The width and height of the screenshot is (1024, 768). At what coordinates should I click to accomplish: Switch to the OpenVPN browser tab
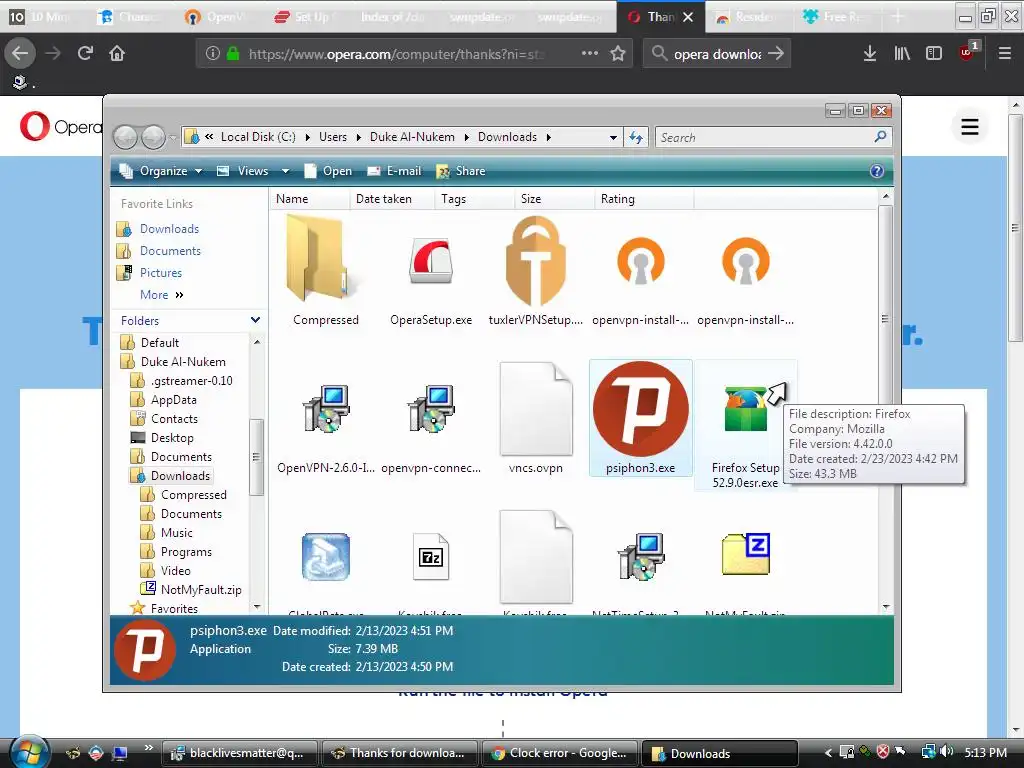215,17
